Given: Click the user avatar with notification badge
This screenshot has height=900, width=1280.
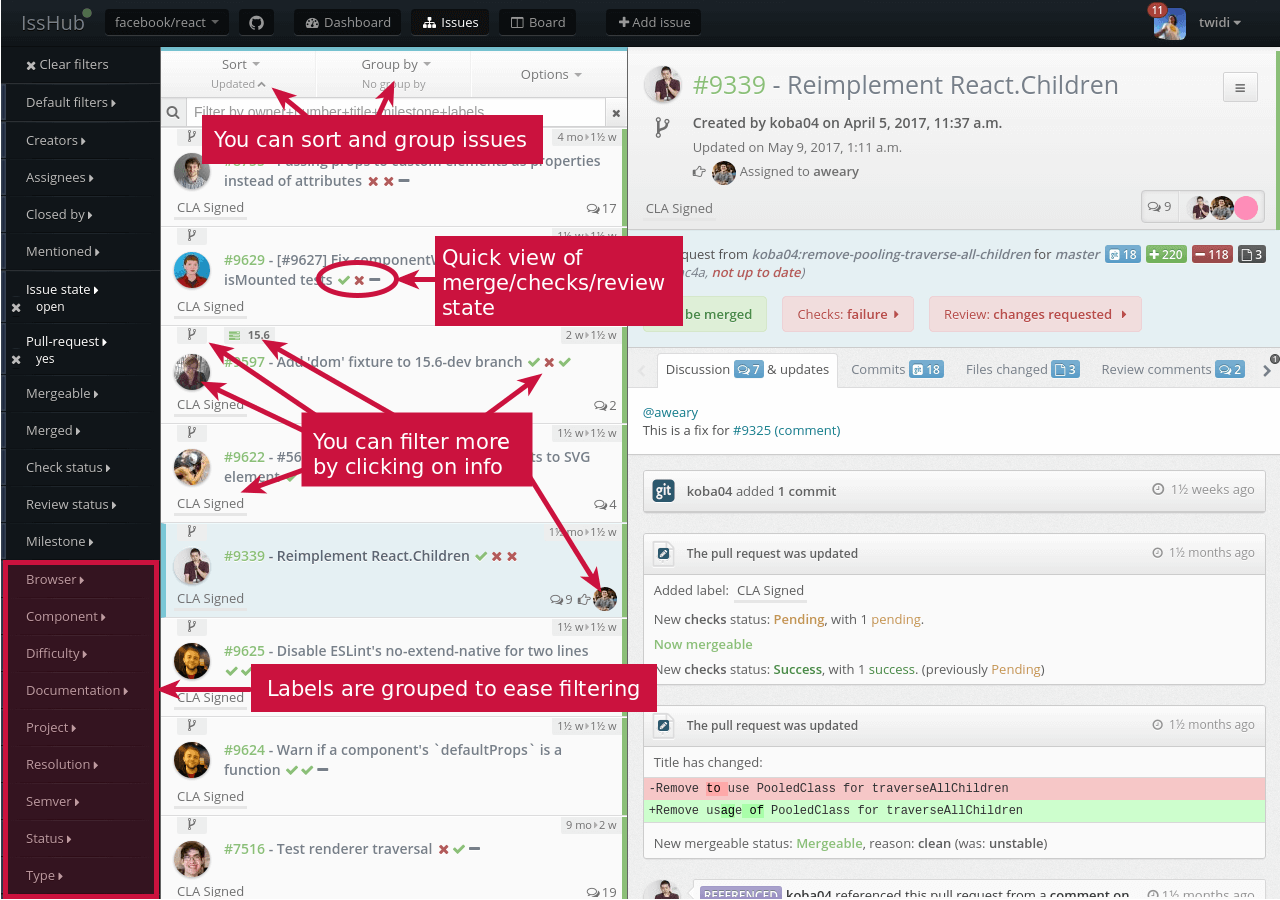Looking at the screenshot, I should click(1169, 23).
